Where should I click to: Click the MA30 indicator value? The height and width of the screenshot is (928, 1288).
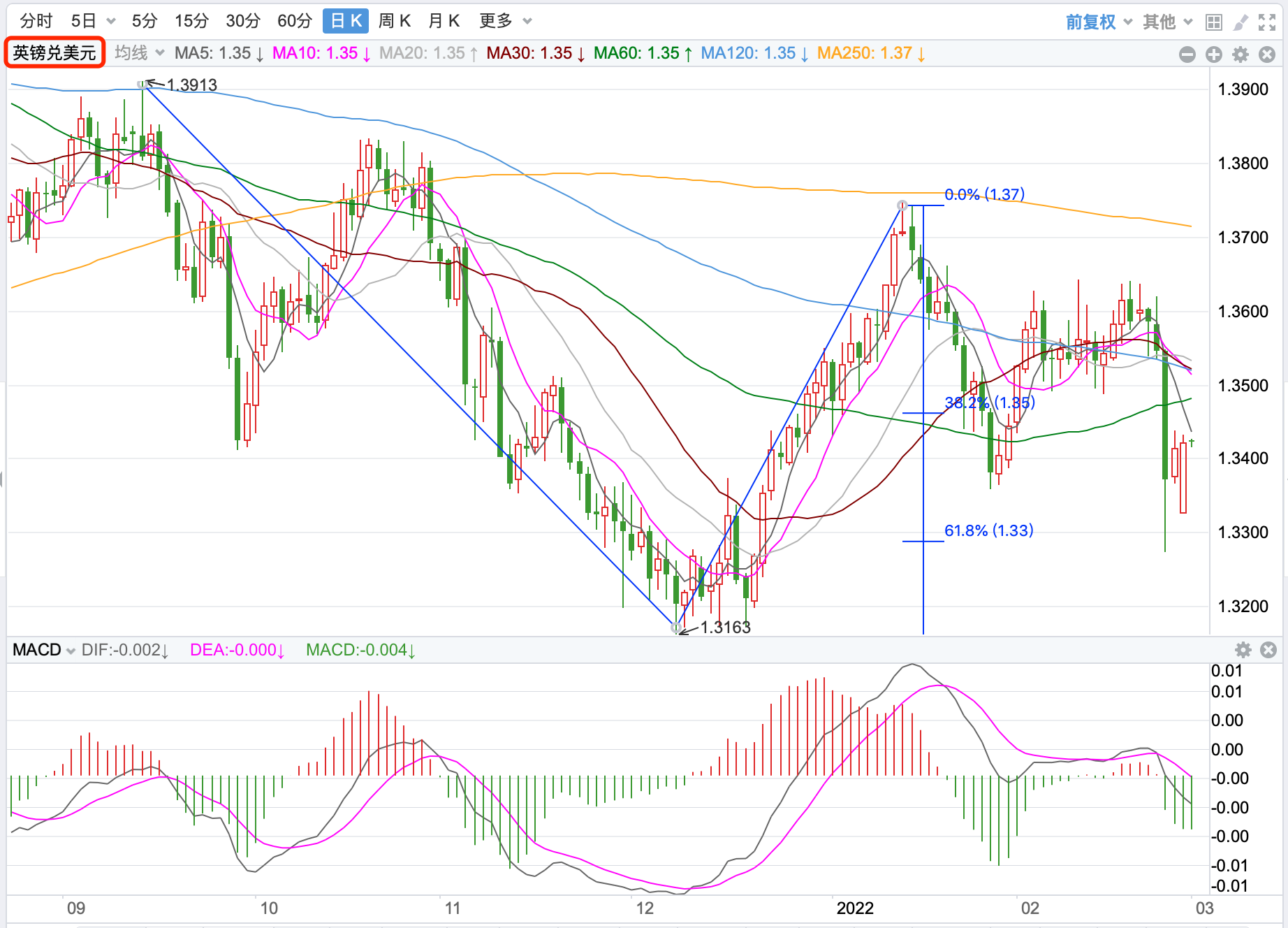pos(536,53)
